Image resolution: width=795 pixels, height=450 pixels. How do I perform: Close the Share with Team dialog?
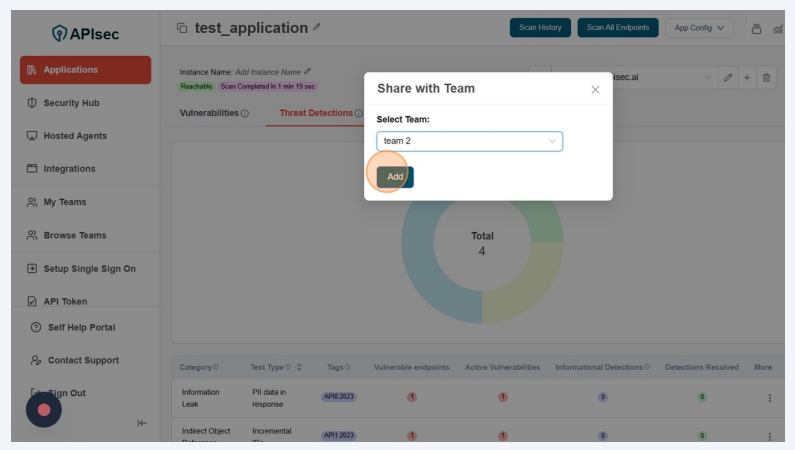click(595, 90)
